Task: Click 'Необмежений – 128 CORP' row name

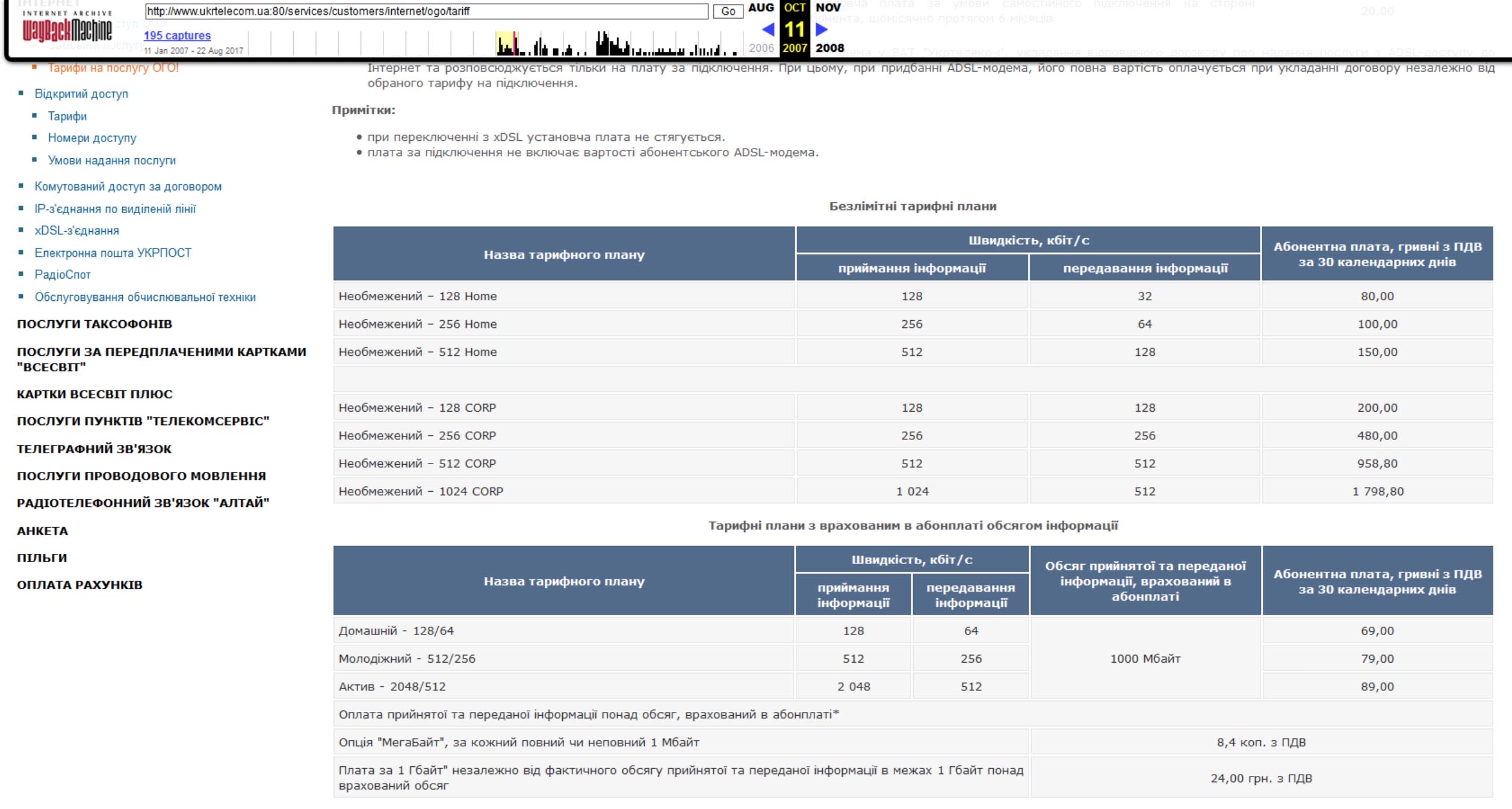Action: [x=417, y=408]
